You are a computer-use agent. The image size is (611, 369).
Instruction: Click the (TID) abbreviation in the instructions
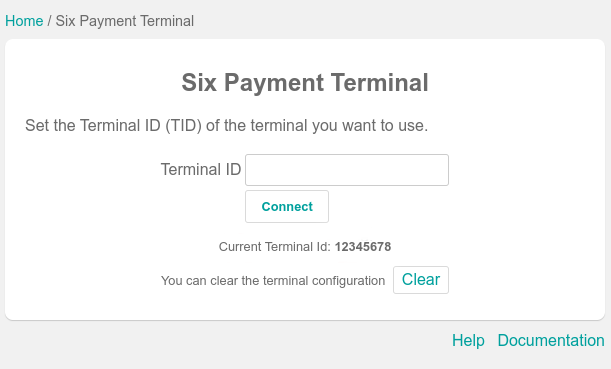point(184,125)
